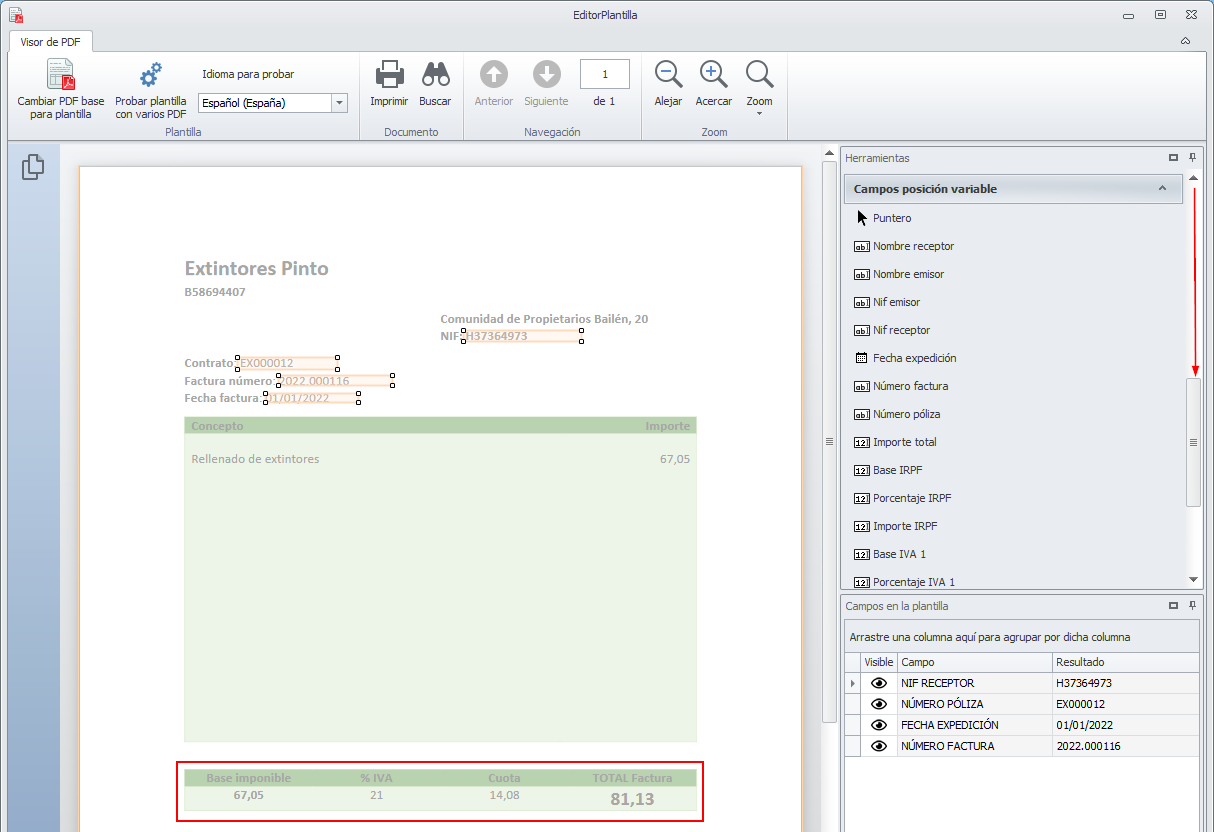This screenshot has width=1214, height=832.
Task: Select Fecha expedición field tool
Action: pyautogui.click(x=914, y=358)
